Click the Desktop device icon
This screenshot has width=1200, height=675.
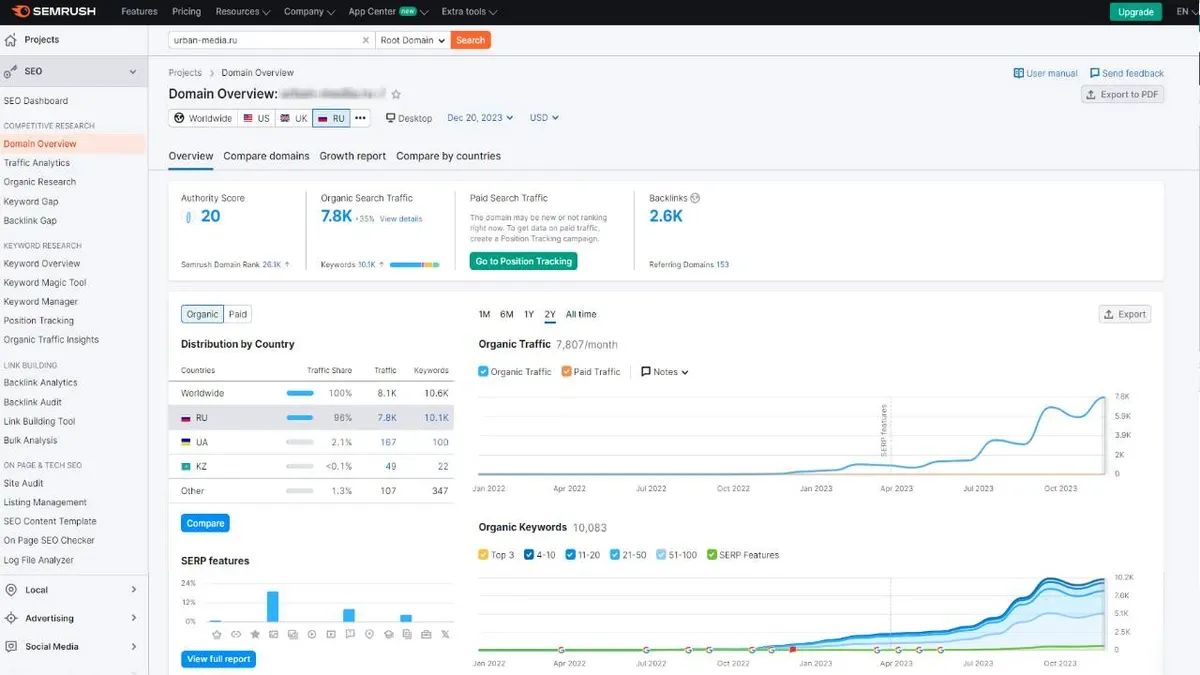tap(391, 118)
